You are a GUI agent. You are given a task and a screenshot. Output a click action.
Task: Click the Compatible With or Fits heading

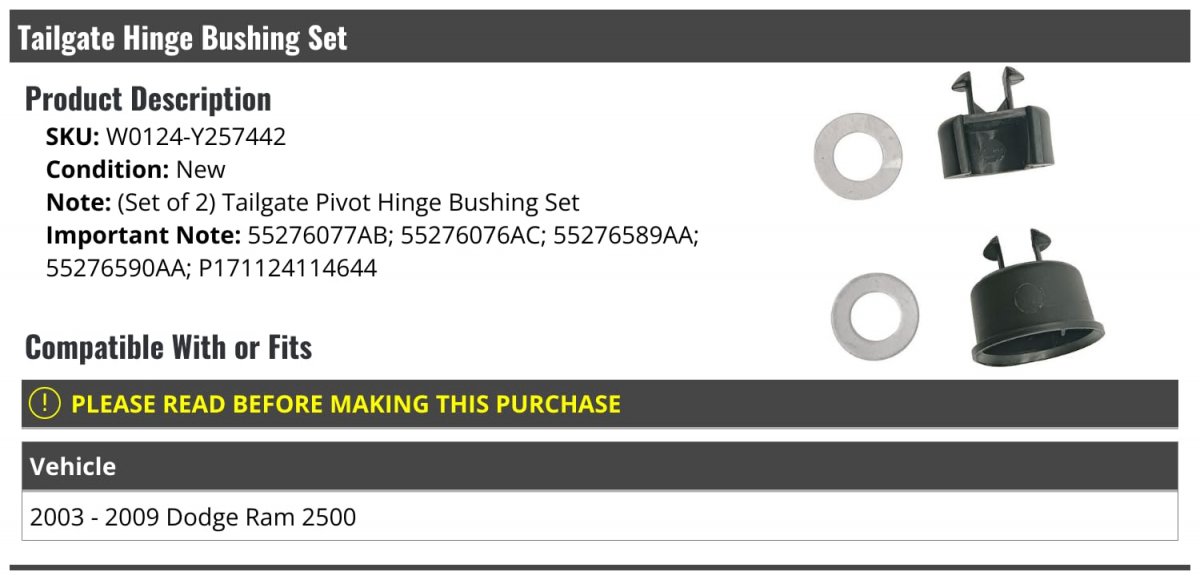click(169, 347)
